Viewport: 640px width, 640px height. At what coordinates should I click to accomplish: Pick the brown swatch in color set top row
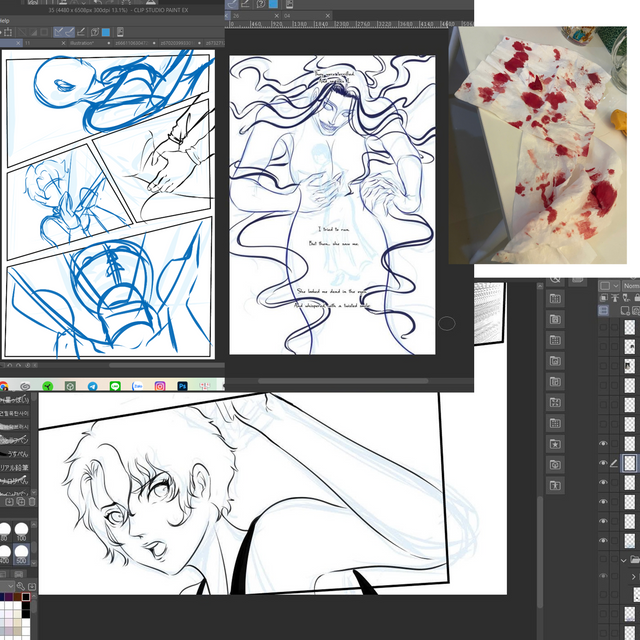(18, 597)
